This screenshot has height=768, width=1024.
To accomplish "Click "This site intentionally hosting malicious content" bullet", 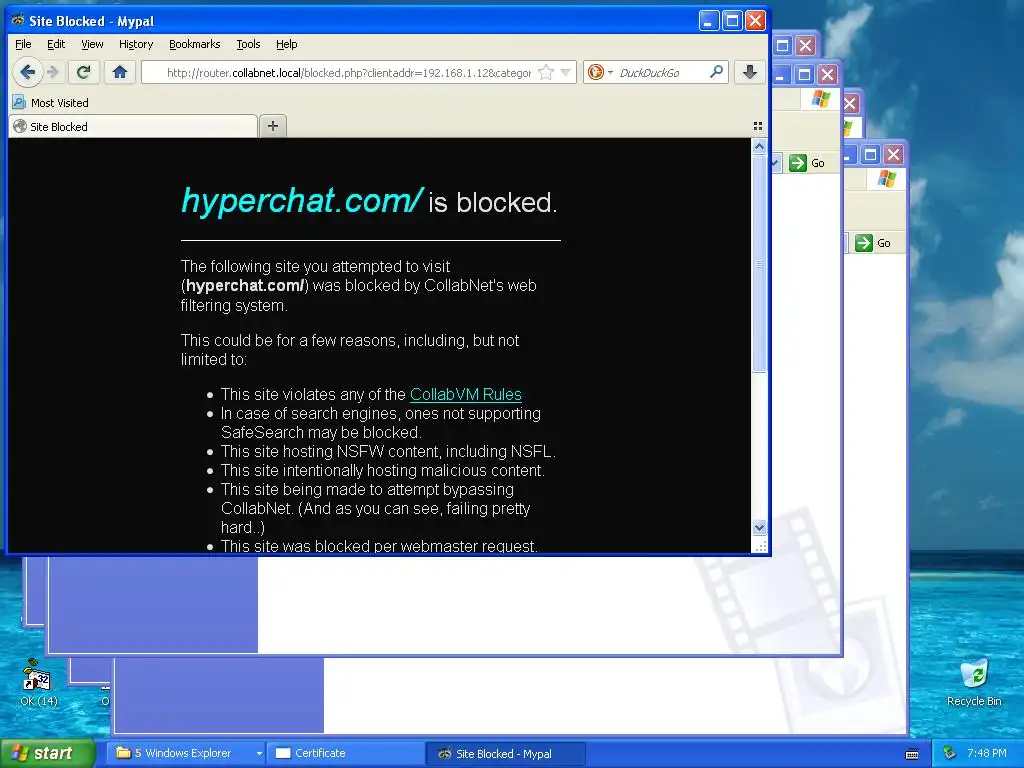I will tap(383, 470).
